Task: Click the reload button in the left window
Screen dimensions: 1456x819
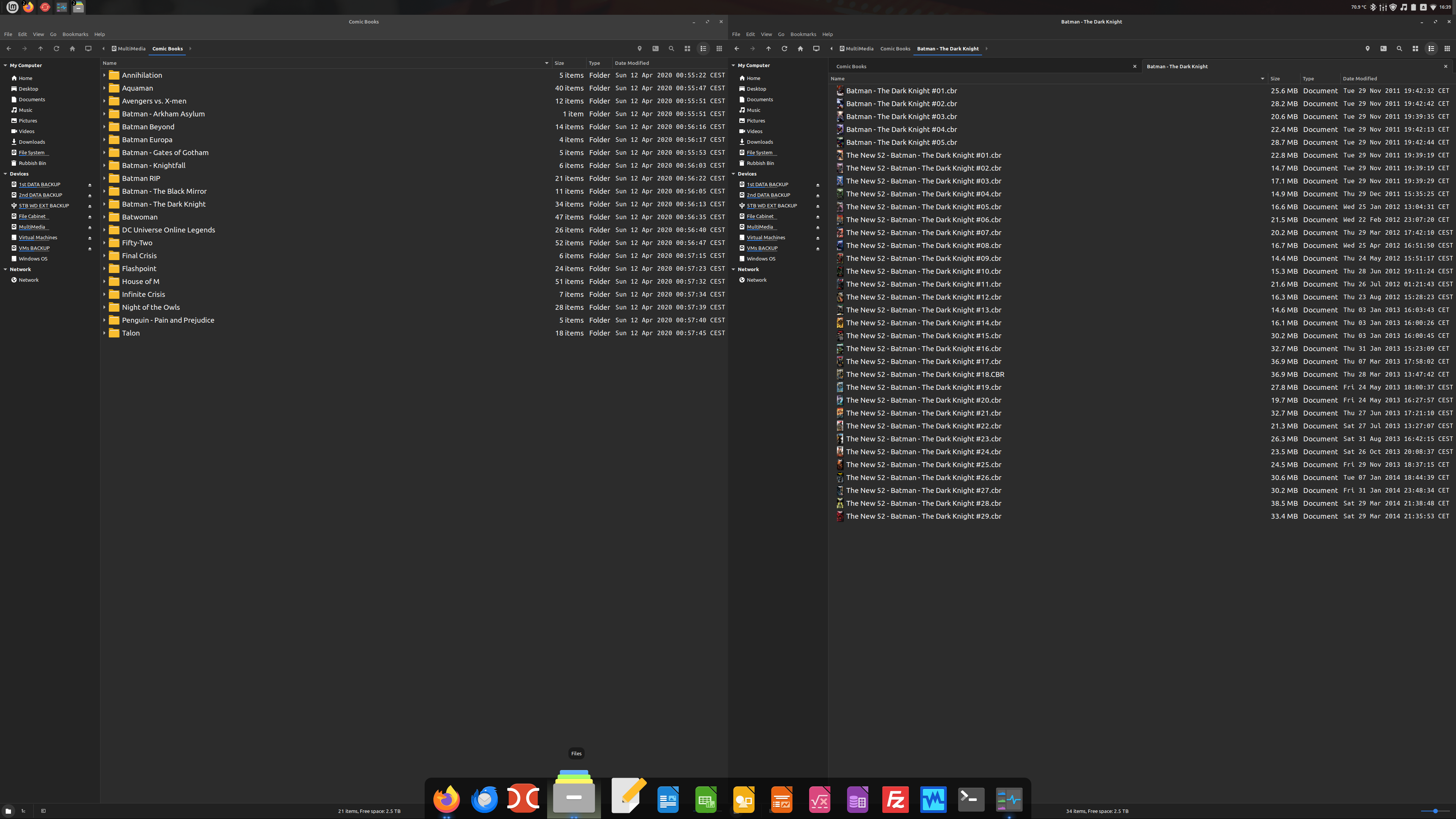Action: pos(56,49)
